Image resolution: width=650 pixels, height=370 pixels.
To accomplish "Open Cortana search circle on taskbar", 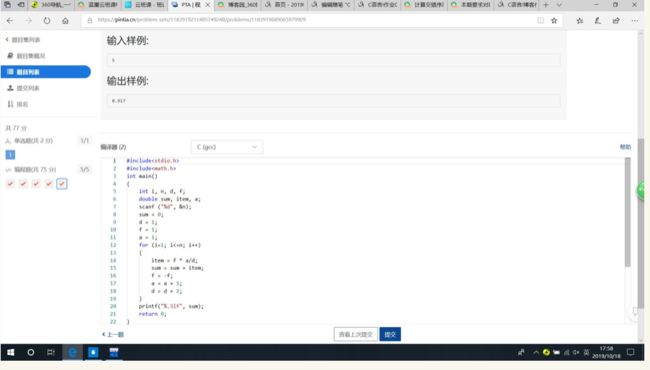I will click(31, 352).
